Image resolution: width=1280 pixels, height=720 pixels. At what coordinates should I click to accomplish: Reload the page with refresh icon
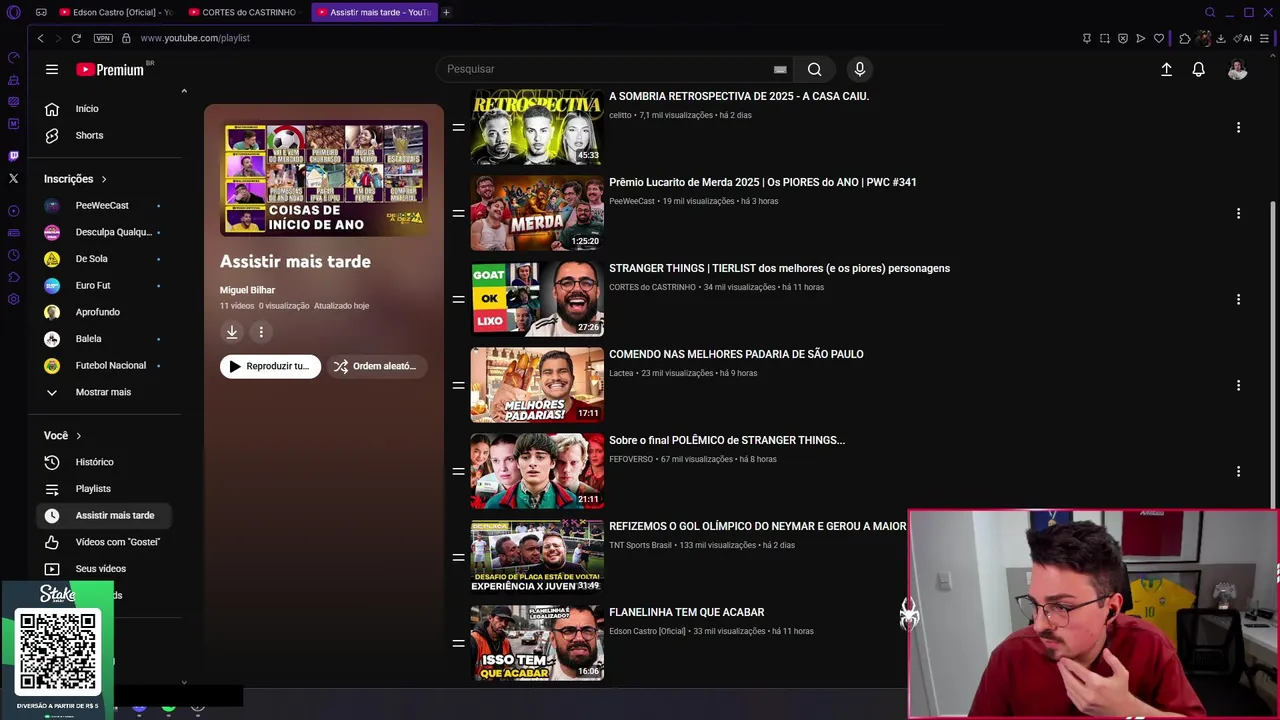[76, 38]
